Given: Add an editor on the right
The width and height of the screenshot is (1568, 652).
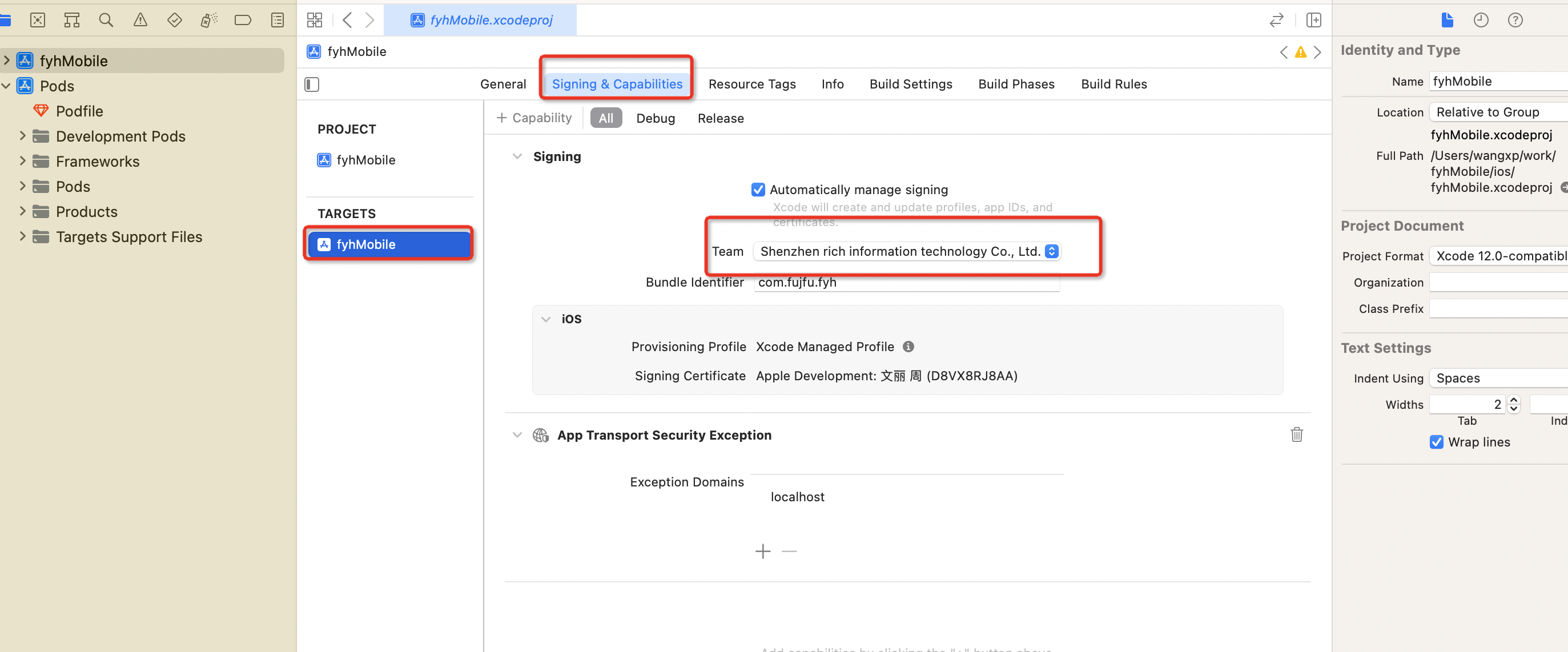Looking at the screenshot, I should click(x=1313, y=20).
